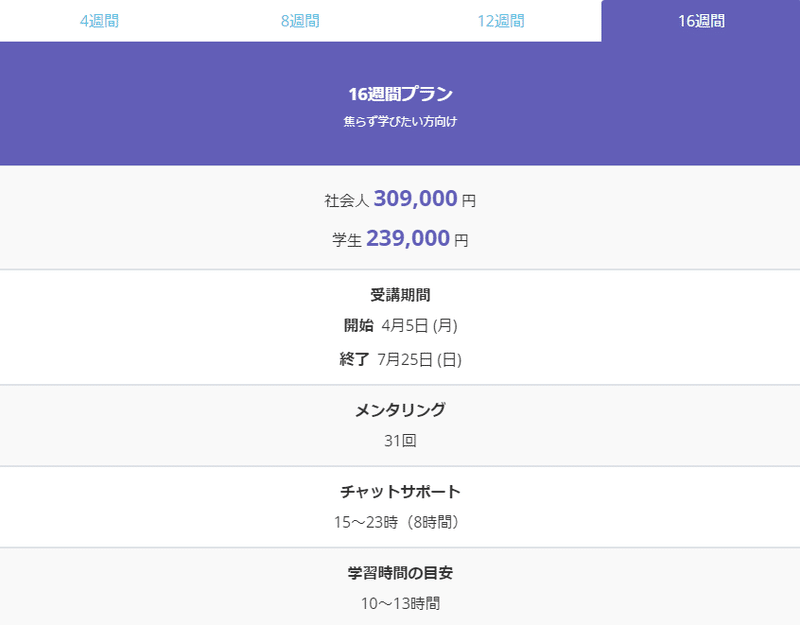The image size is (800, 625).
Task: Switch to the 8週間 plan tab
Action: click(x=300, y=21)
